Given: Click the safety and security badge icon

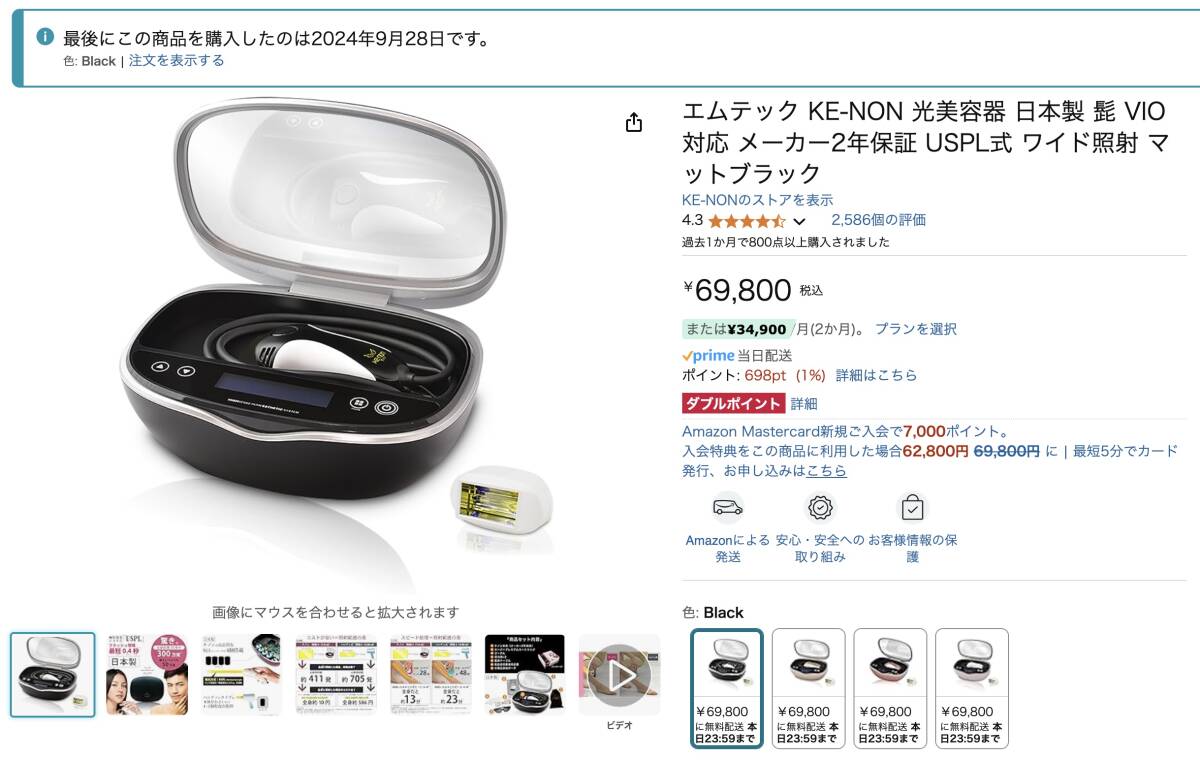Looking at the screenshot, I should (820, 507).
